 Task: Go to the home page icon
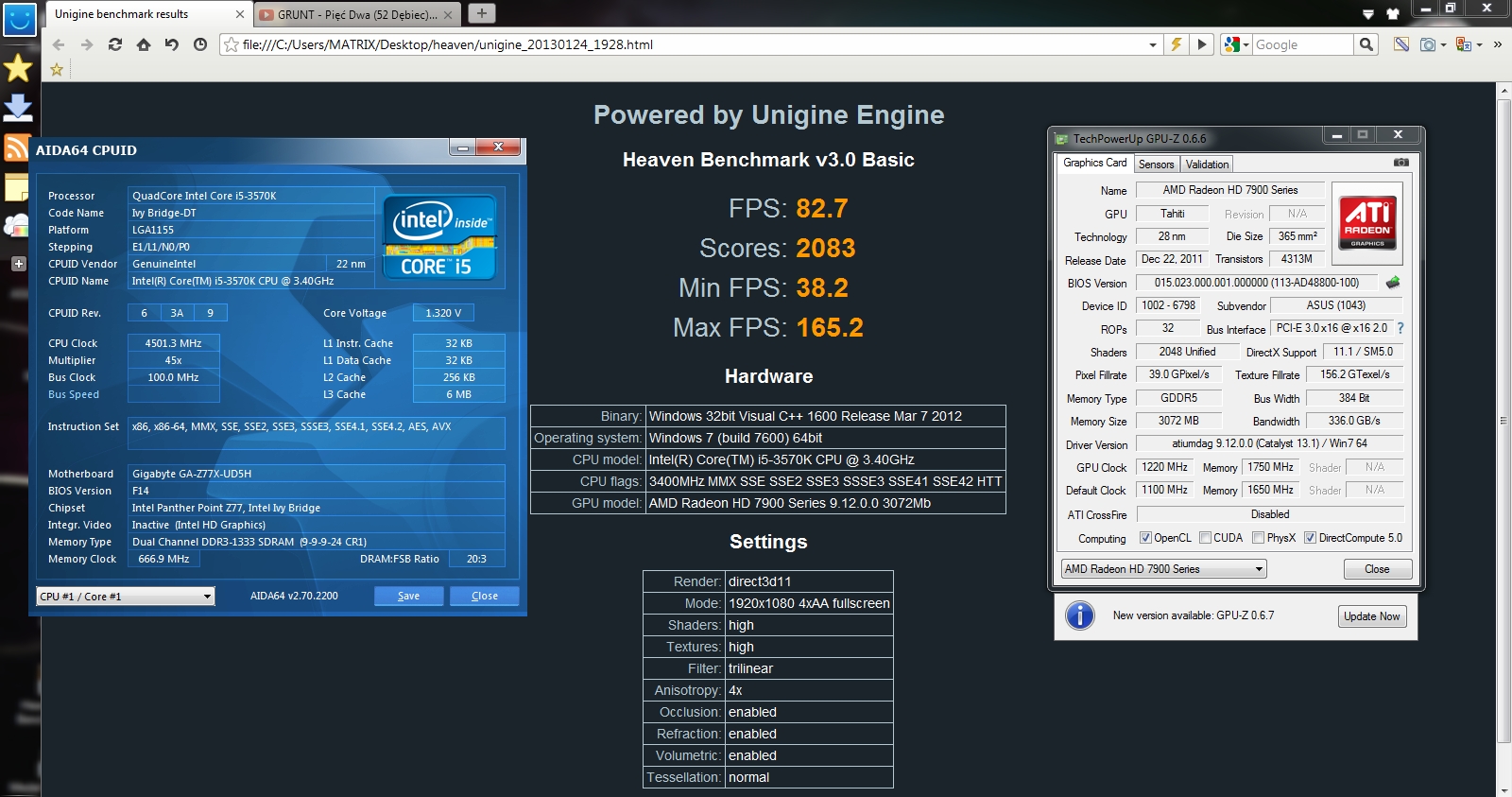click(x=144, y=44)
